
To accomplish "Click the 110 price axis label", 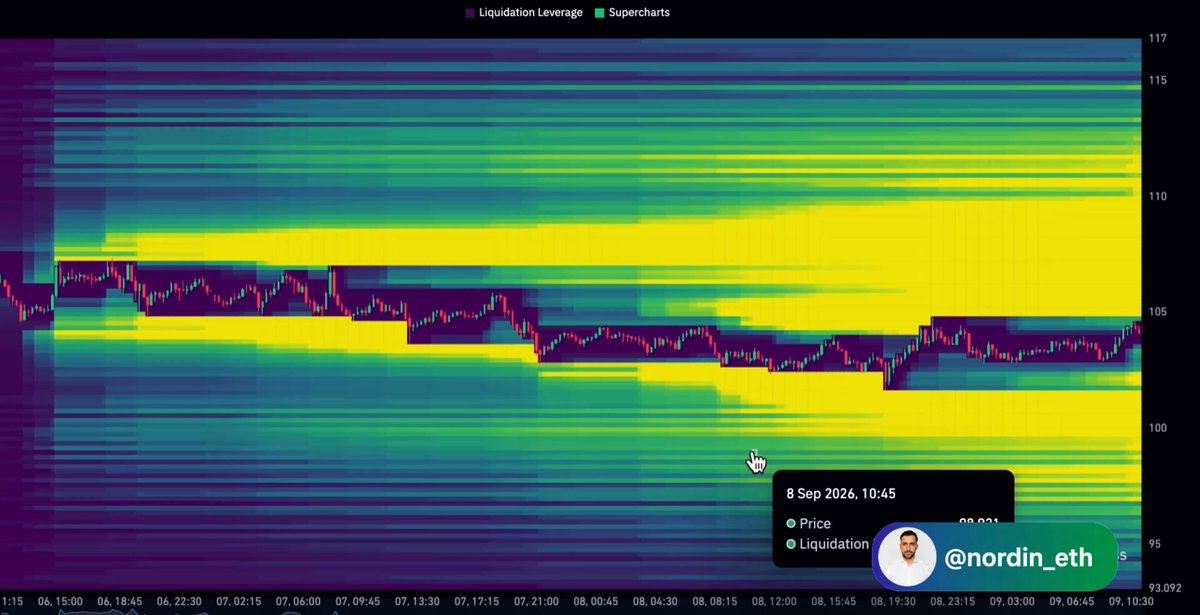I will (x=1157, y=197).
